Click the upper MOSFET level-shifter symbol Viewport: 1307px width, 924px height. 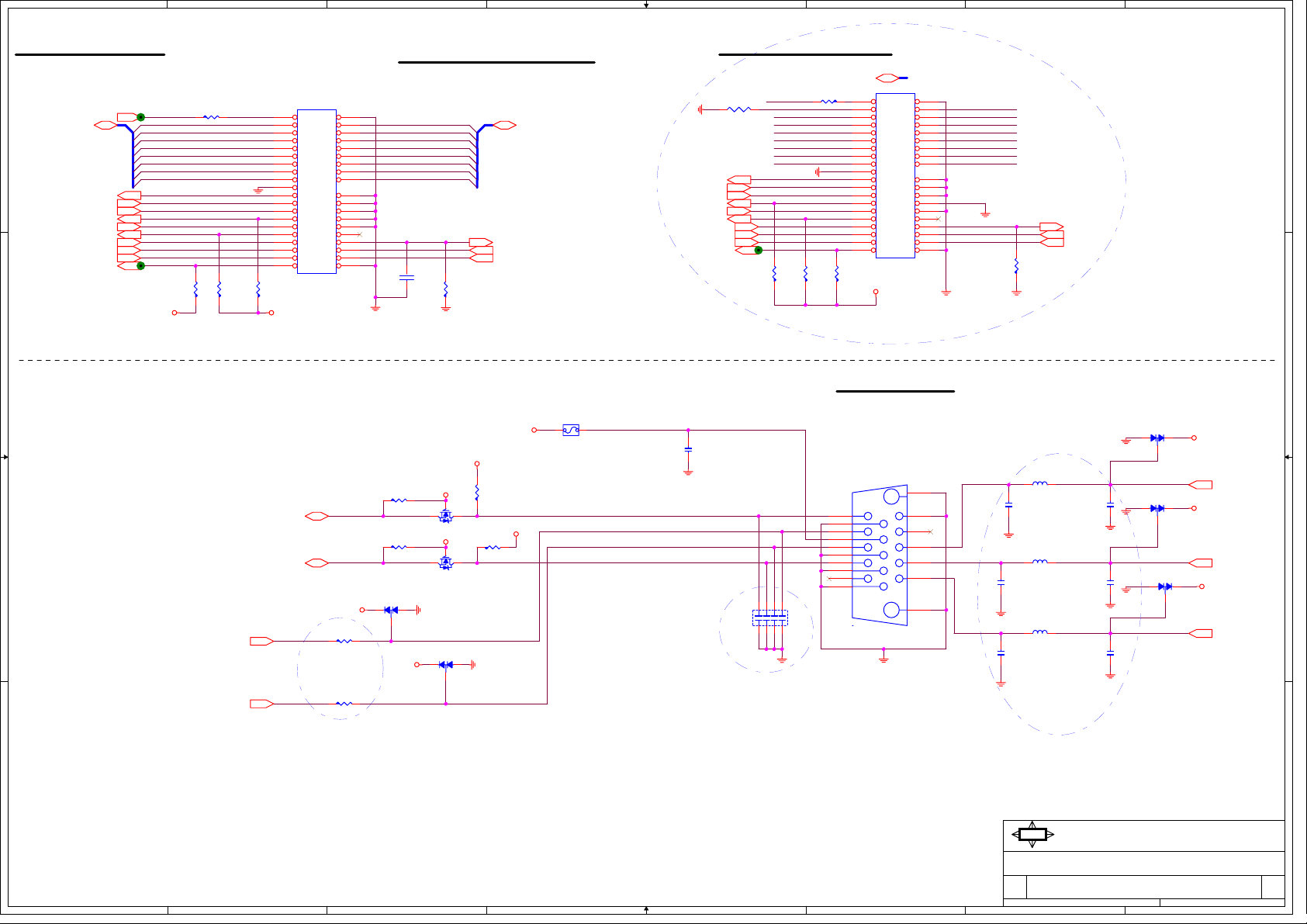click(x=445, y=516)
